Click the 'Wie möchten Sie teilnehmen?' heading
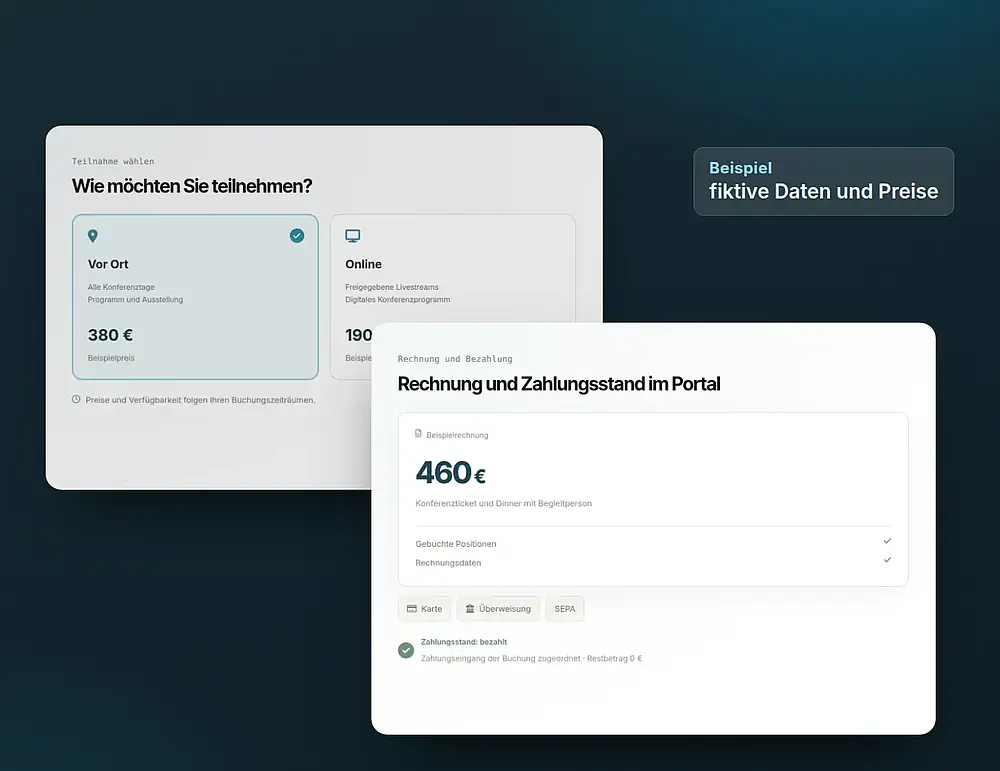 [192, 186]
